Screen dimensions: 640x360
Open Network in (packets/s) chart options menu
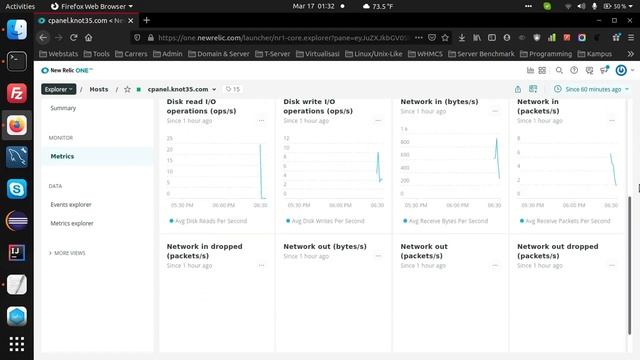coord(611,120)
